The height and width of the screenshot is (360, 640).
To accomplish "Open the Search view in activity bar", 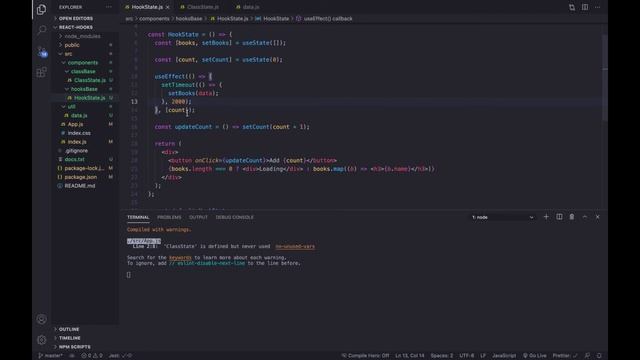I will click(41, 30).
